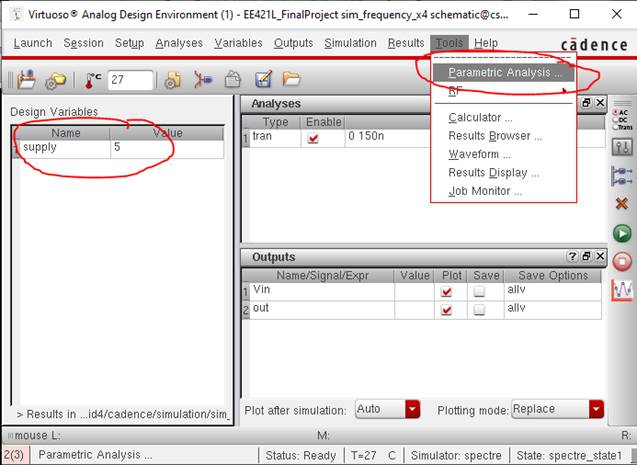Open the Launch menu
Screen dimensions: 637x465
(33, 43)
